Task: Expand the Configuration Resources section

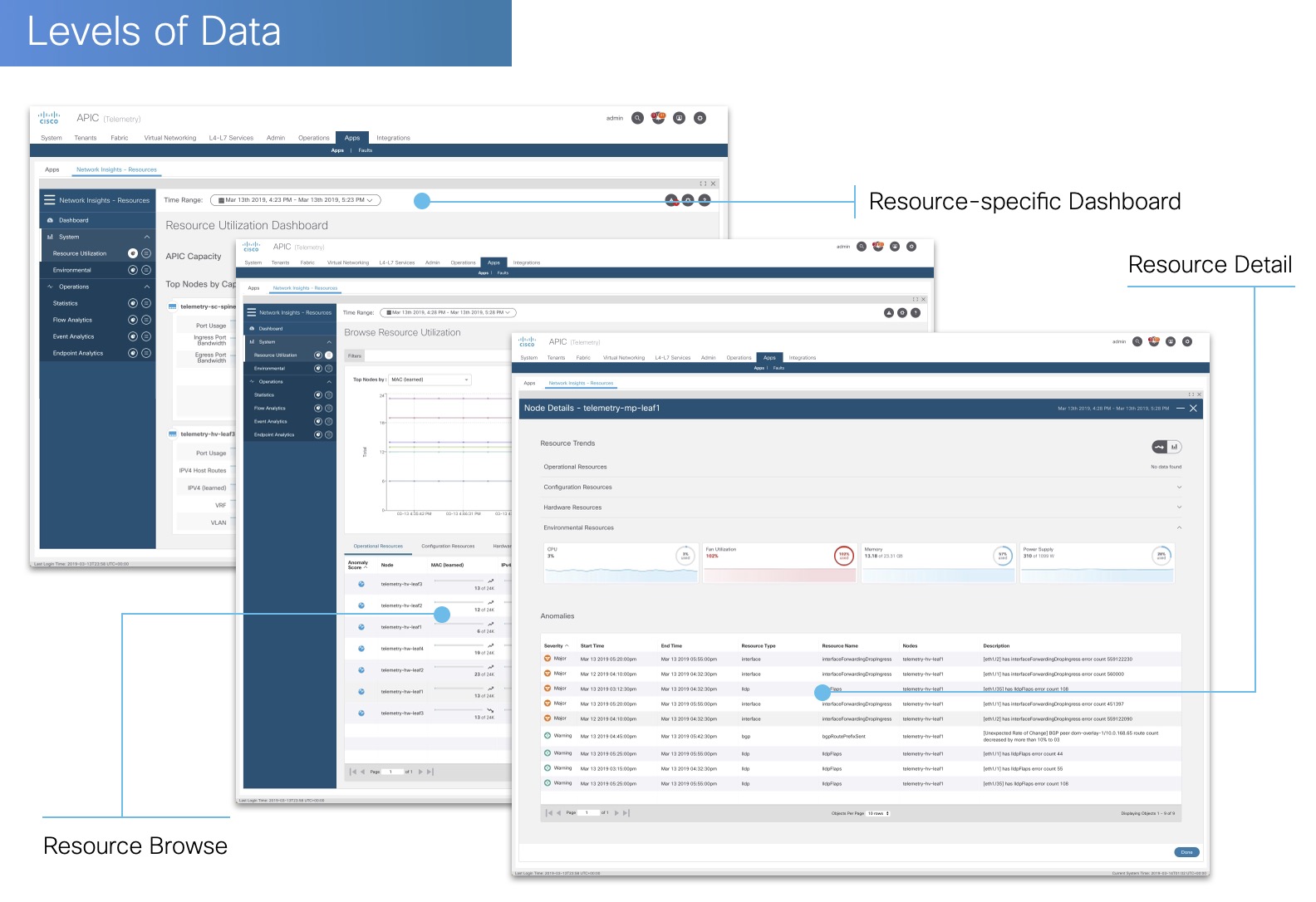Action: click(x=1179, y=488)
